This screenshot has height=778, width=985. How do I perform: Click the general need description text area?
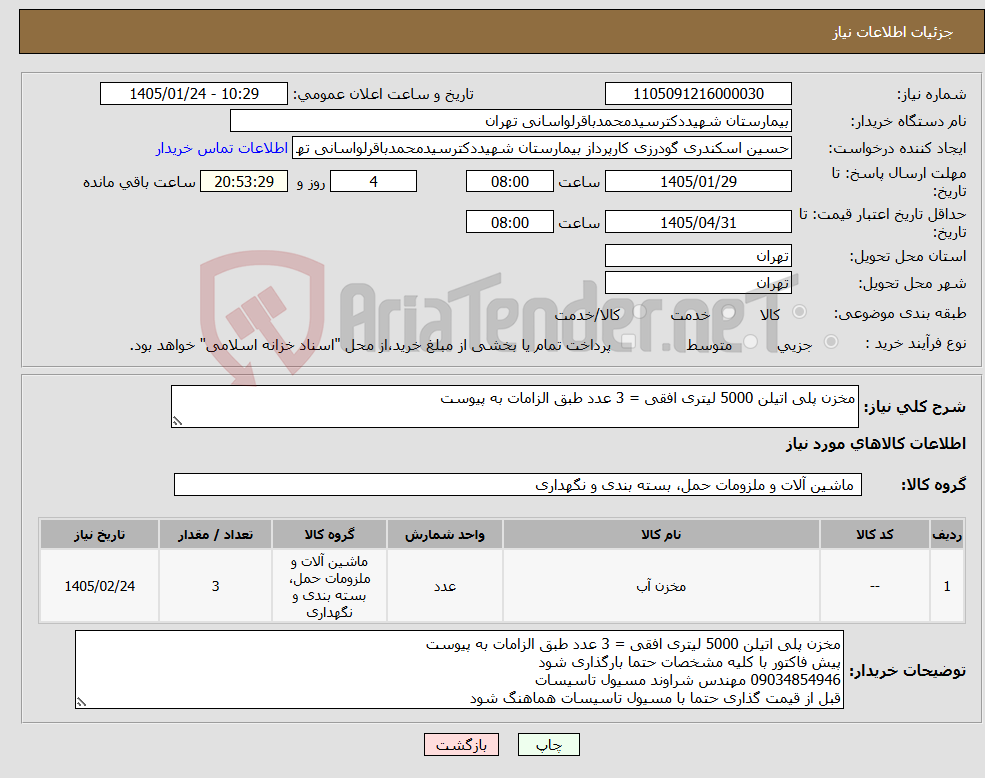click(x=514, y=407)
